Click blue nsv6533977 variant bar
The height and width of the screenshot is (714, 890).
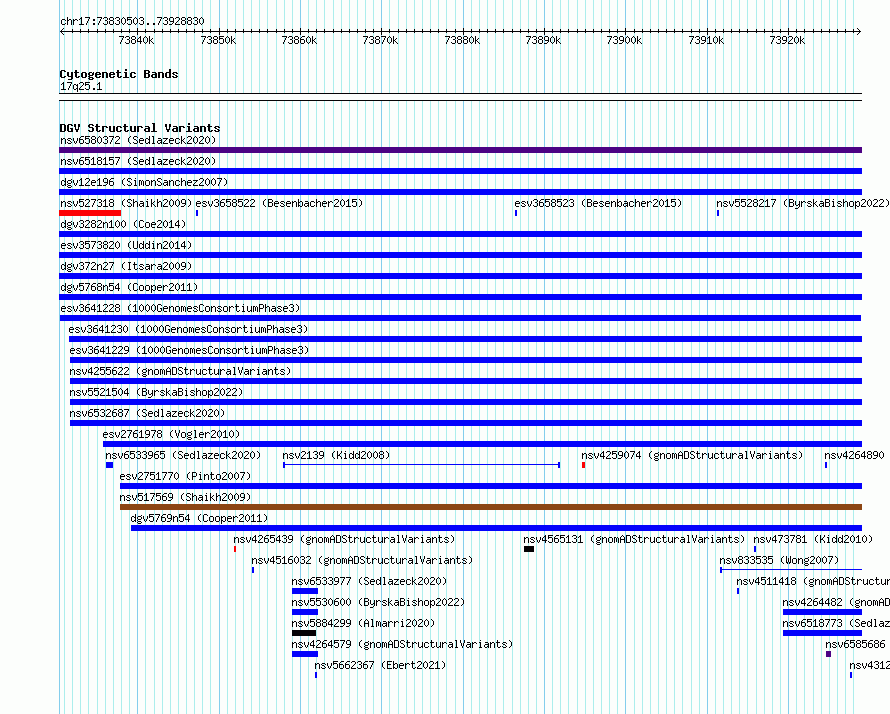[305, 591]
